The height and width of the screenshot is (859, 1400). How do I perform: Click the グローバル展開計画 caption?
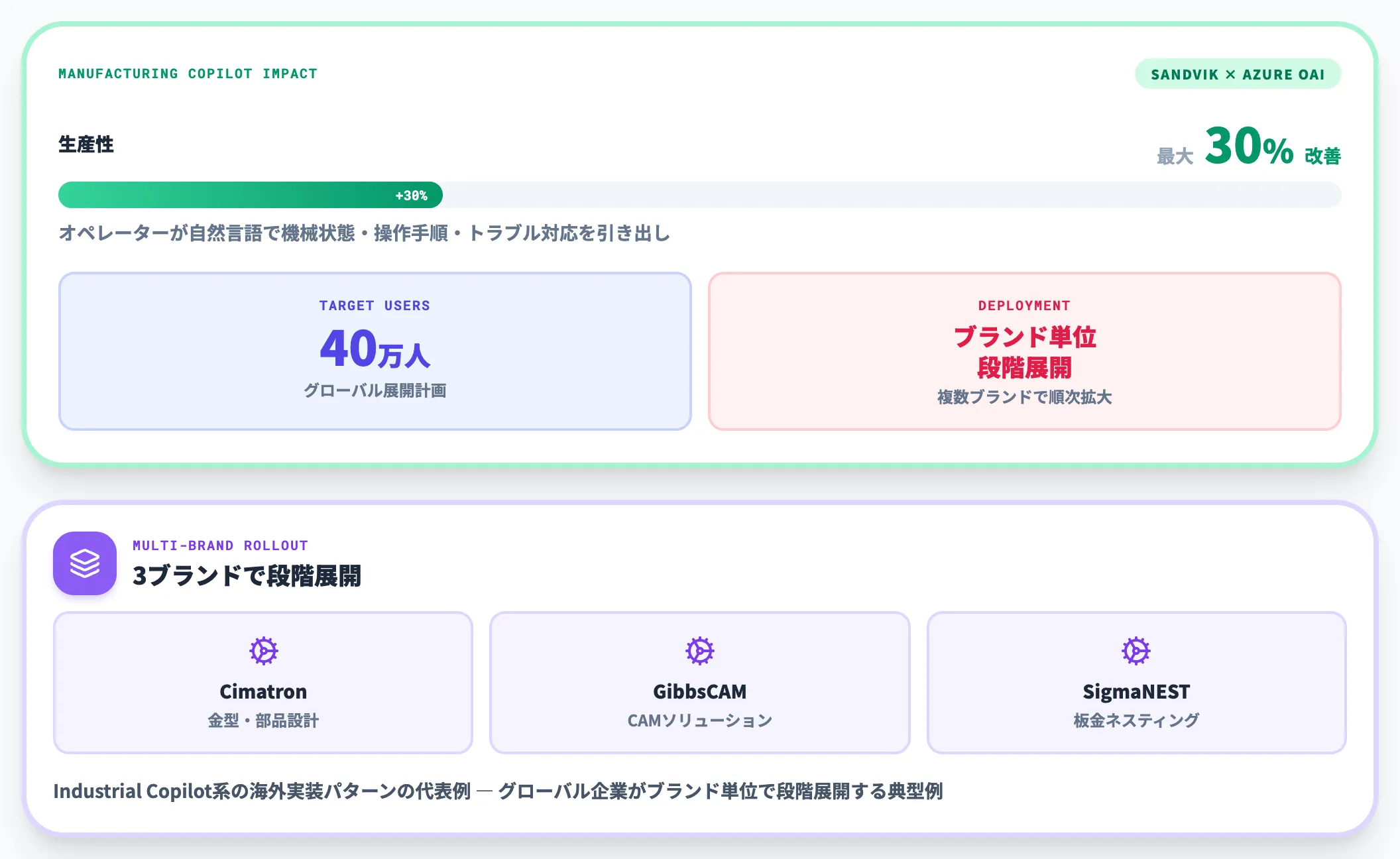point(375,390)
